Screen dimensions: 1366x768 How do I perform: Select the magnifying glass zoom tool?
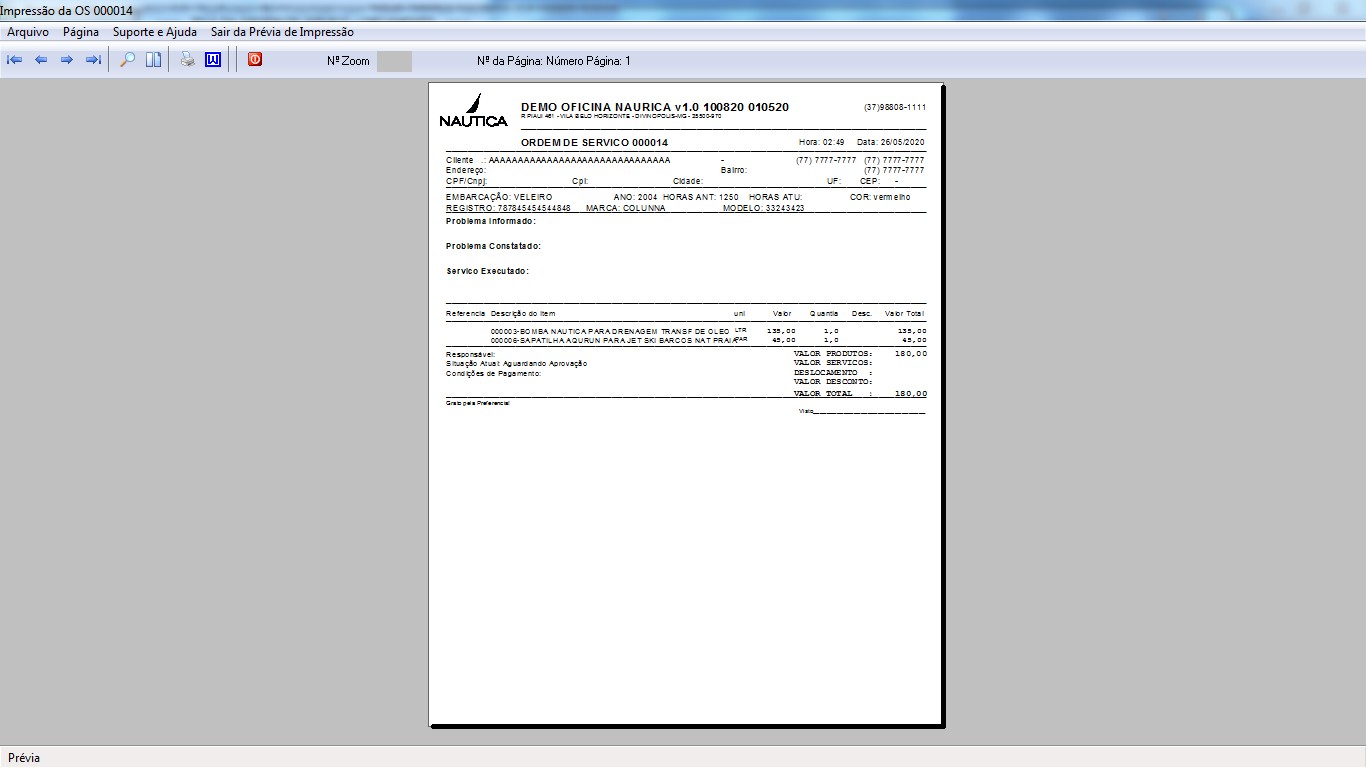[127, 60]
